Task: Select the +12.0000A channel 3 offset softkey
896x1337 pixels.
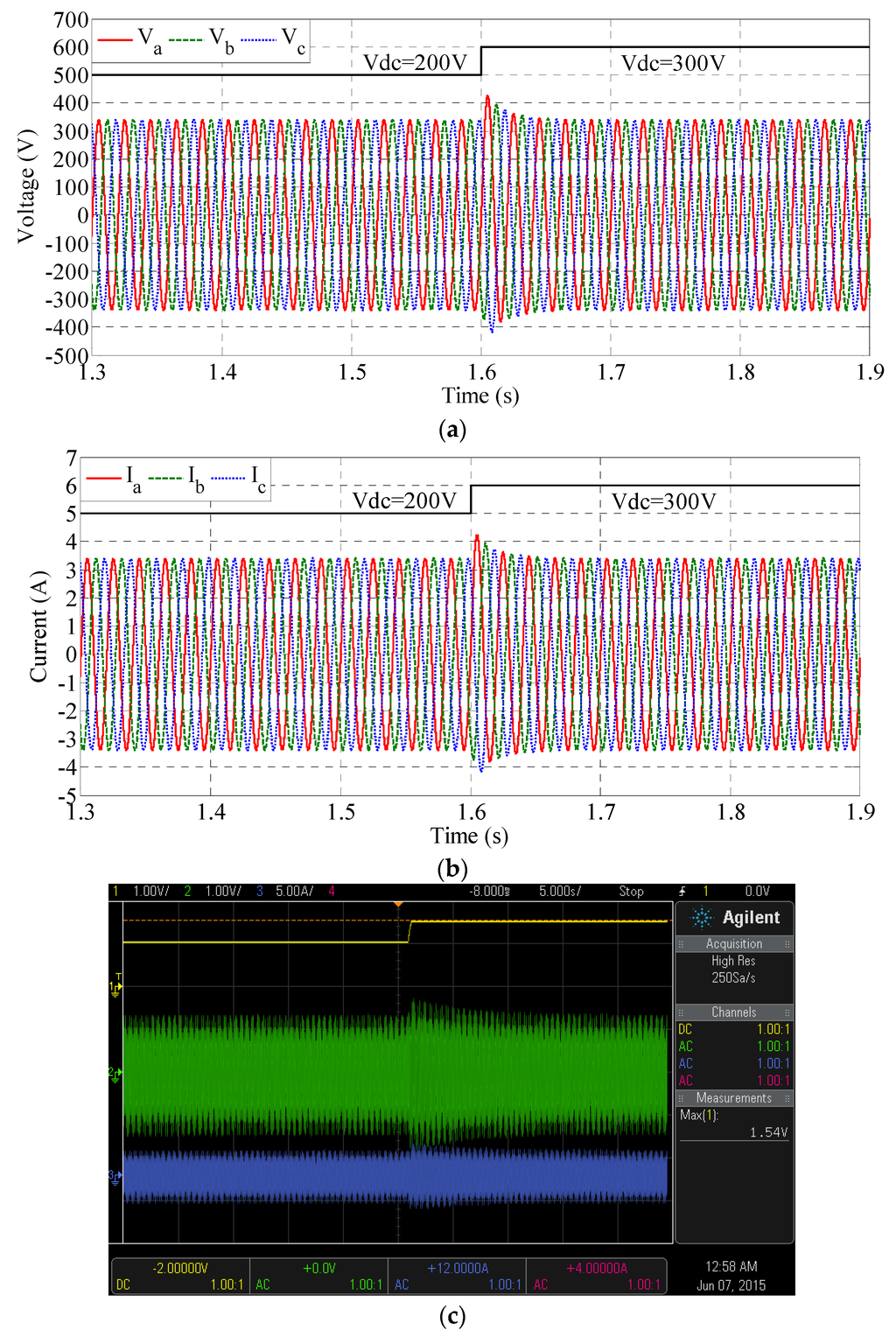Action: pyautogui.click(x=458, y=1276)
